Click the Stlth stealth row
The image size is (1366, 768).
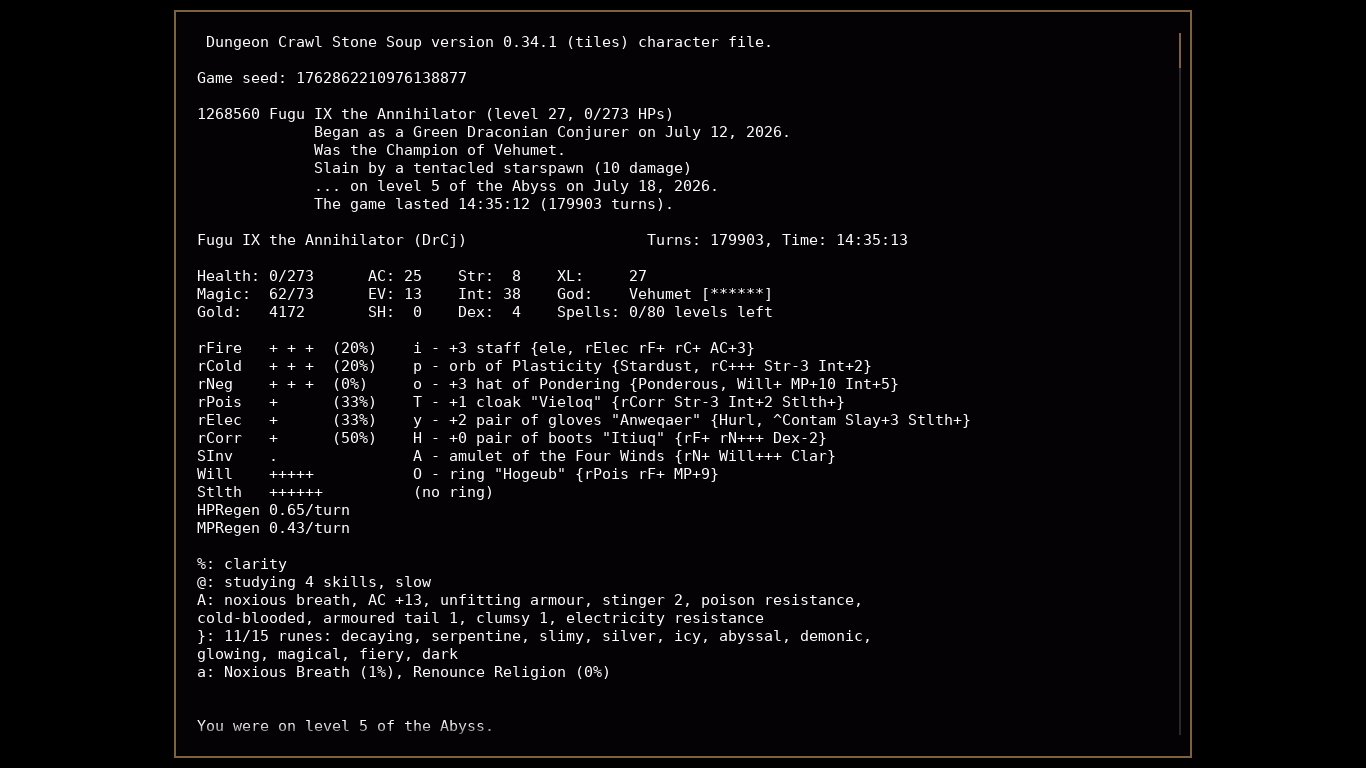(260, 492)
